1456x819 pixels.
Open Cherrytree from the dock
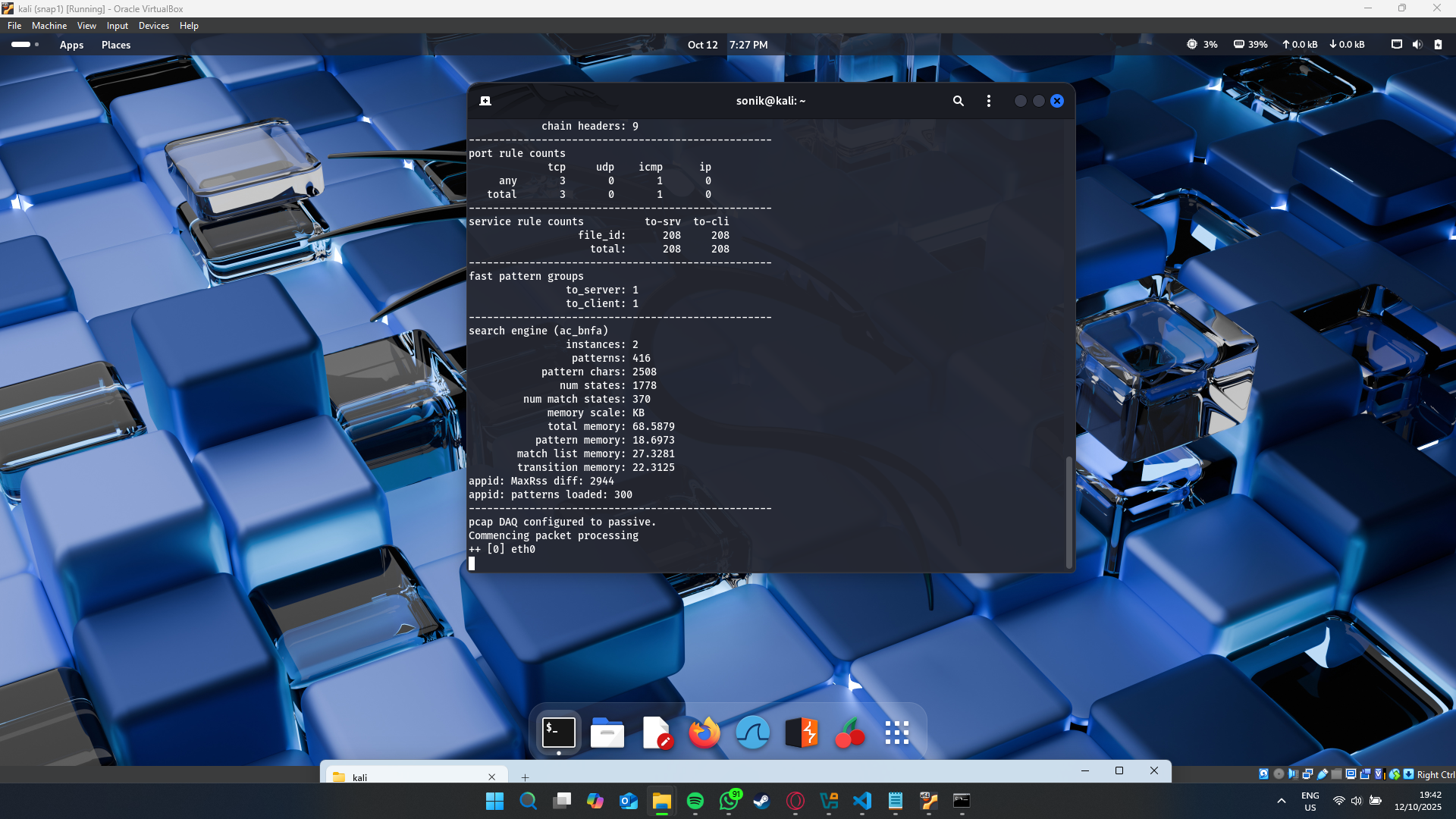(x=849, y=733)
